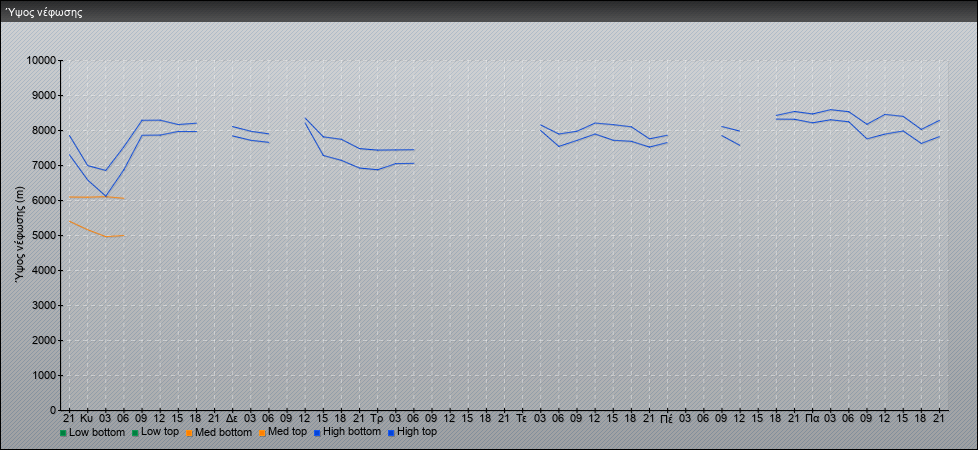Click the green swatch beside Low top
The image size is (978, 450).
coord(135,433)
